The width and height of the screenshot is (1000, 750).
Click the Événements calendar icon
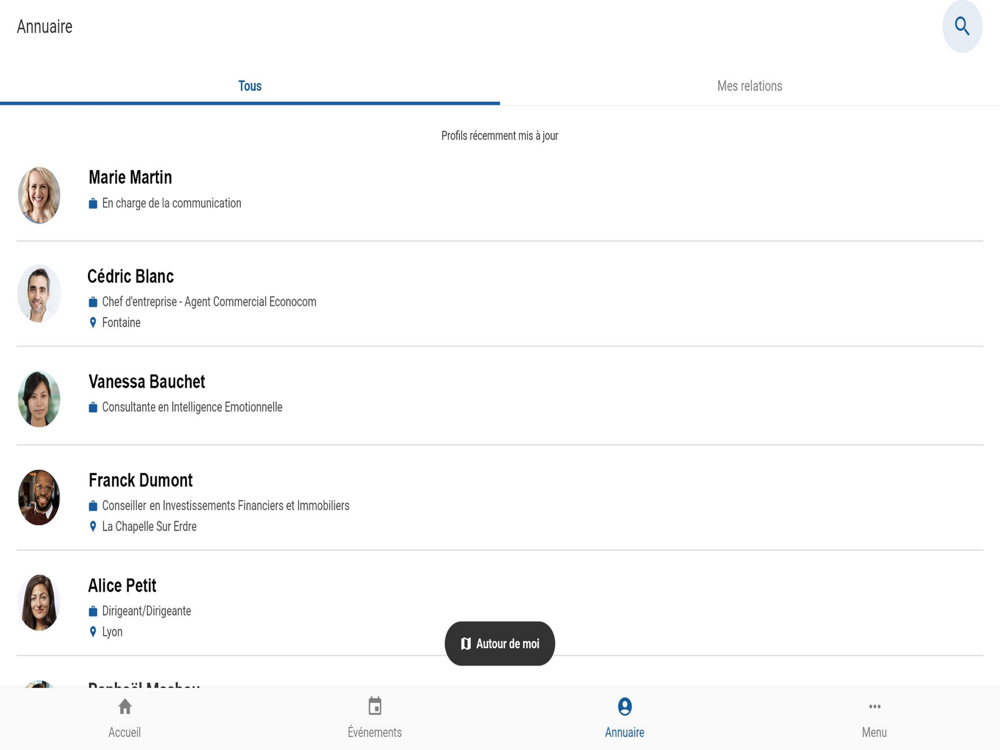pos(375,706)
